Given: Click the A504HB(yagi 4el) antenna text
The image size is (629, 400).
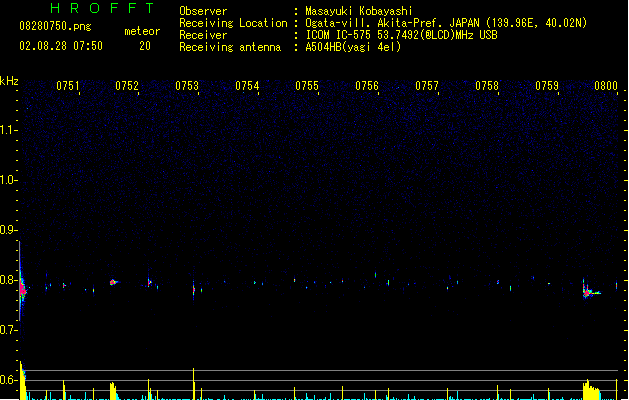Looking at the screenshot, I should (353, 47).
